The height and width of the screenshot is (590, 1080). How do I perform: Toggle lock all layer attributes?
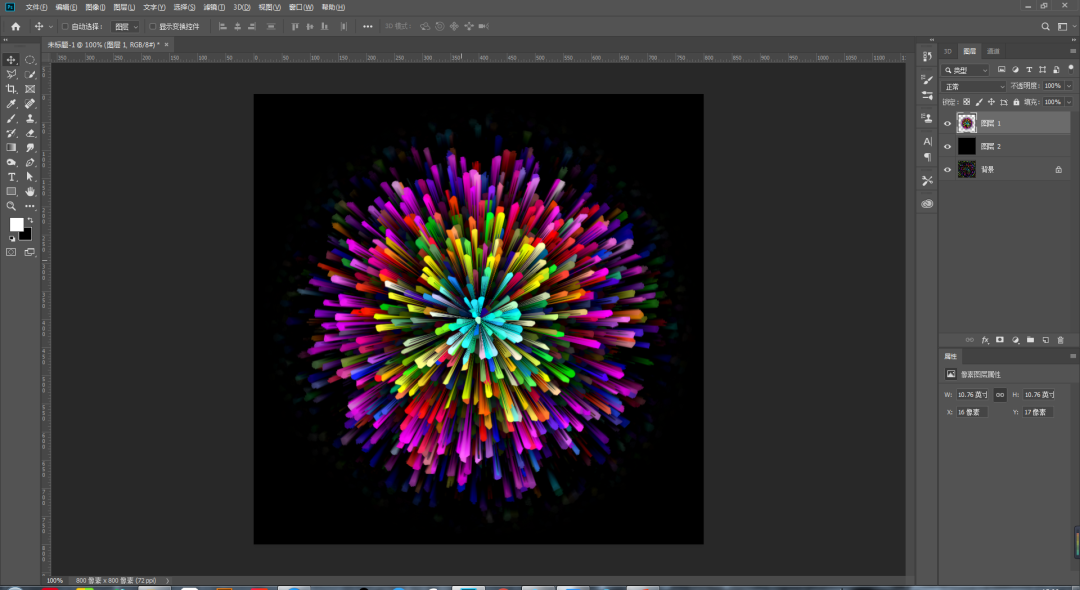tap(1016, 102)
